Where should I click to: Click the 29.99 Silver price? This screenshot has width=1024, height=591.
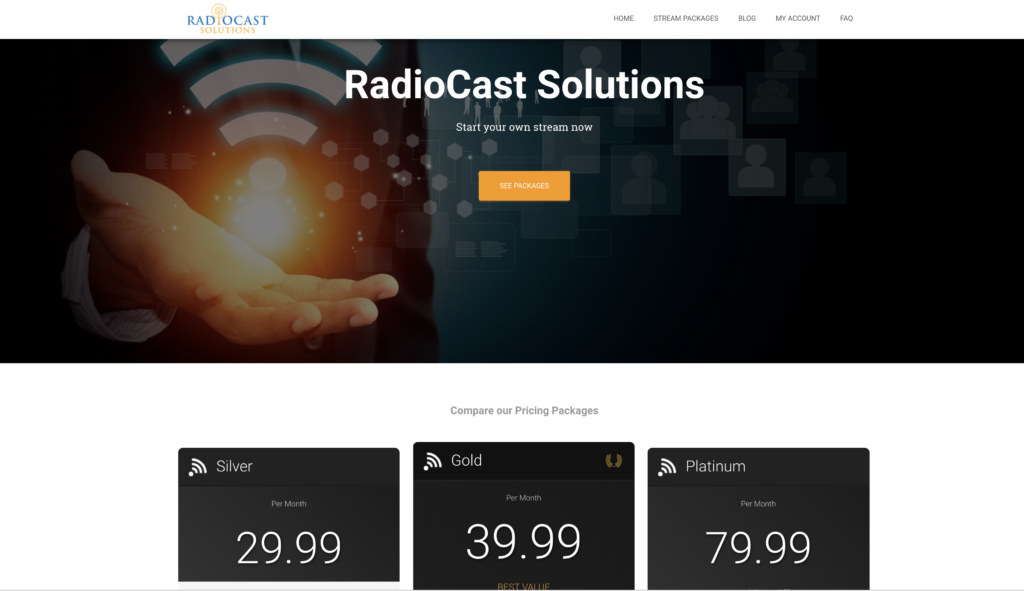(289, 547)
